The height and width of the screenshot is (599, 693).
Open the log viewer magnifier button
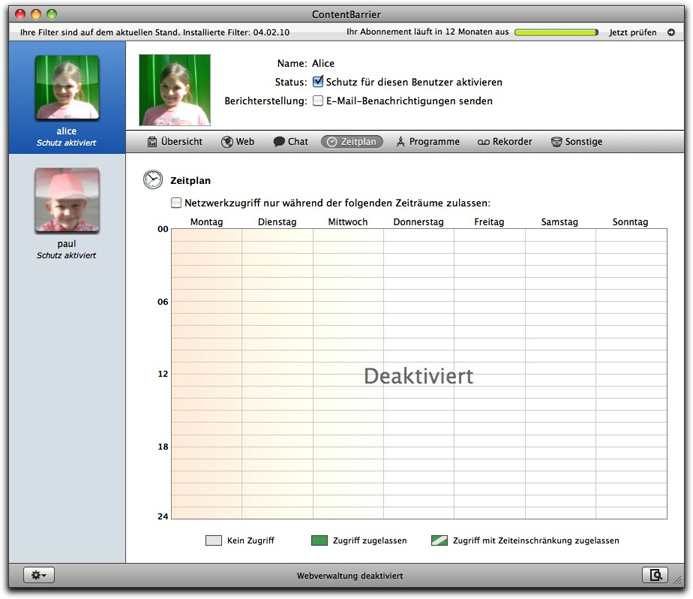[655, 575]
